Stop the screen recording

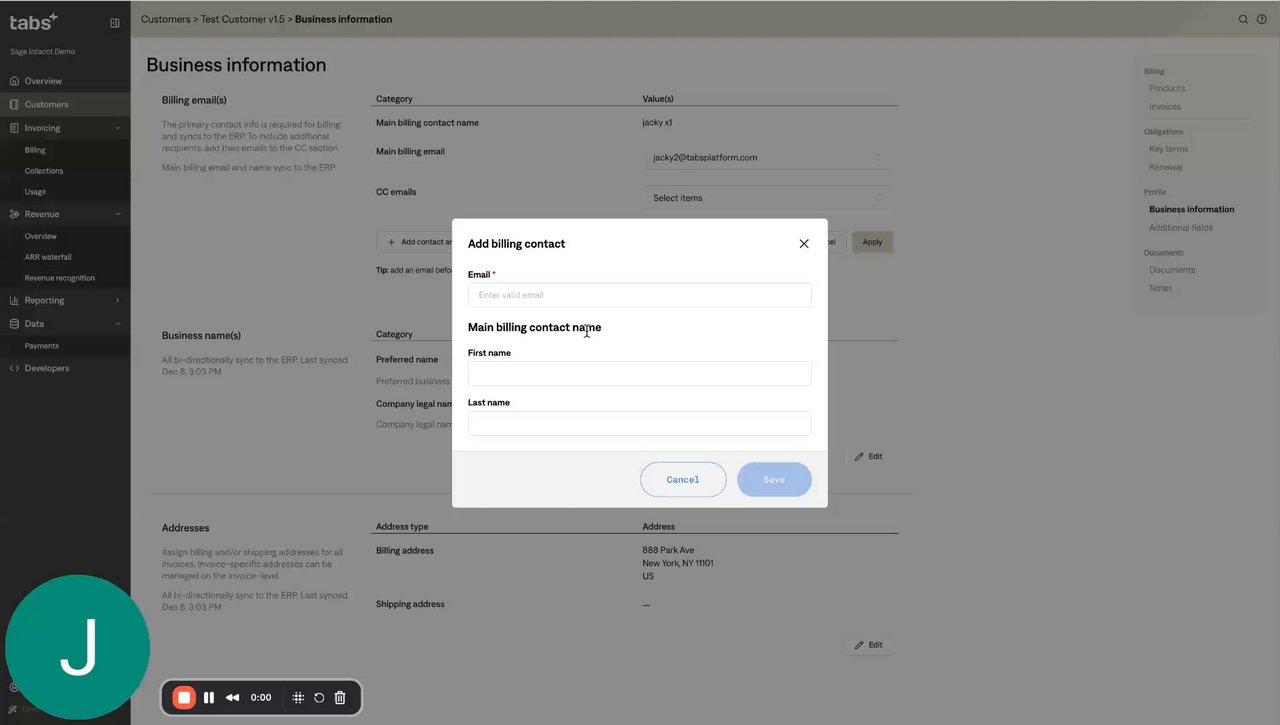184,698
